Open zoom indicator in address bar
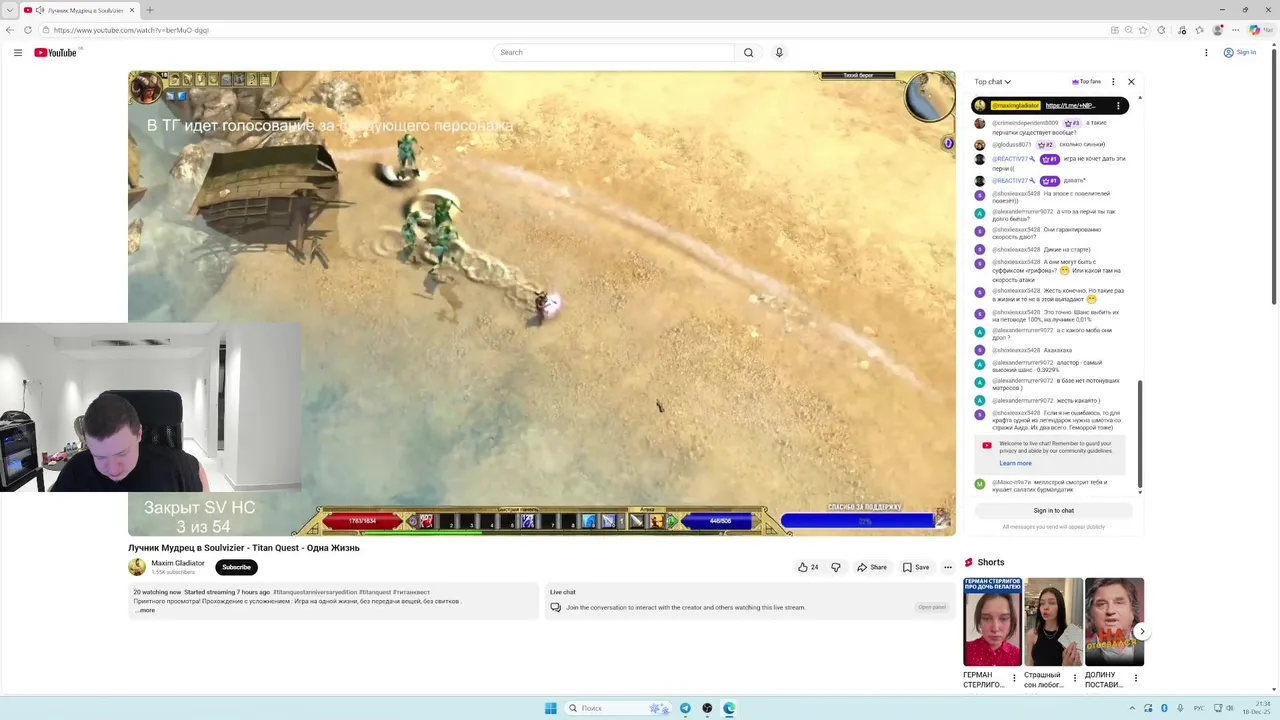Viewport: 1280px width, 720px height. [x=1129, y=30]
